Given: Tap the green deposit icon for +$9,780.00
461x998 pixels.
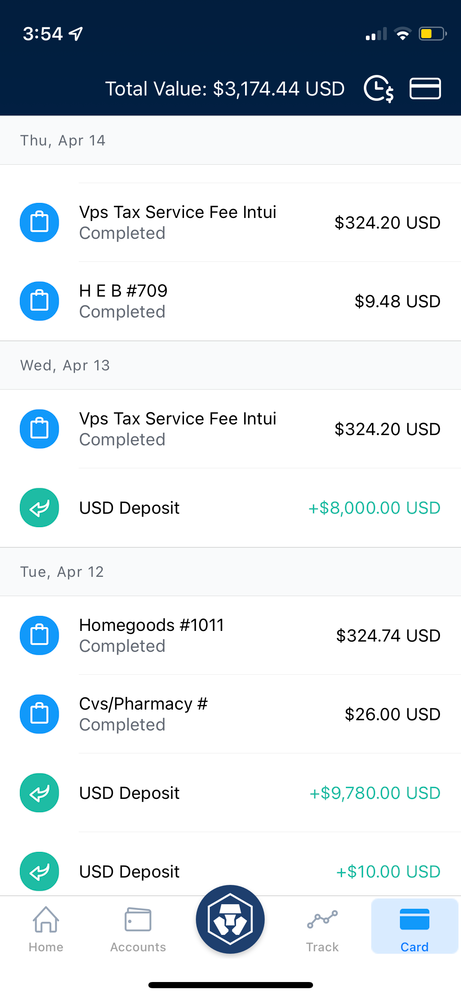Looking at the screenshot, I should pyautogui.click(x=39, y=793).
